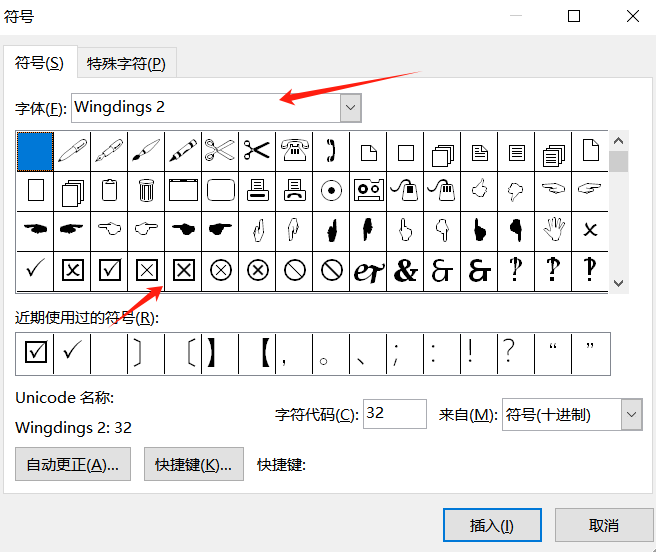Choose the ideographic period 。 in recent symbols

coord(331,354)
